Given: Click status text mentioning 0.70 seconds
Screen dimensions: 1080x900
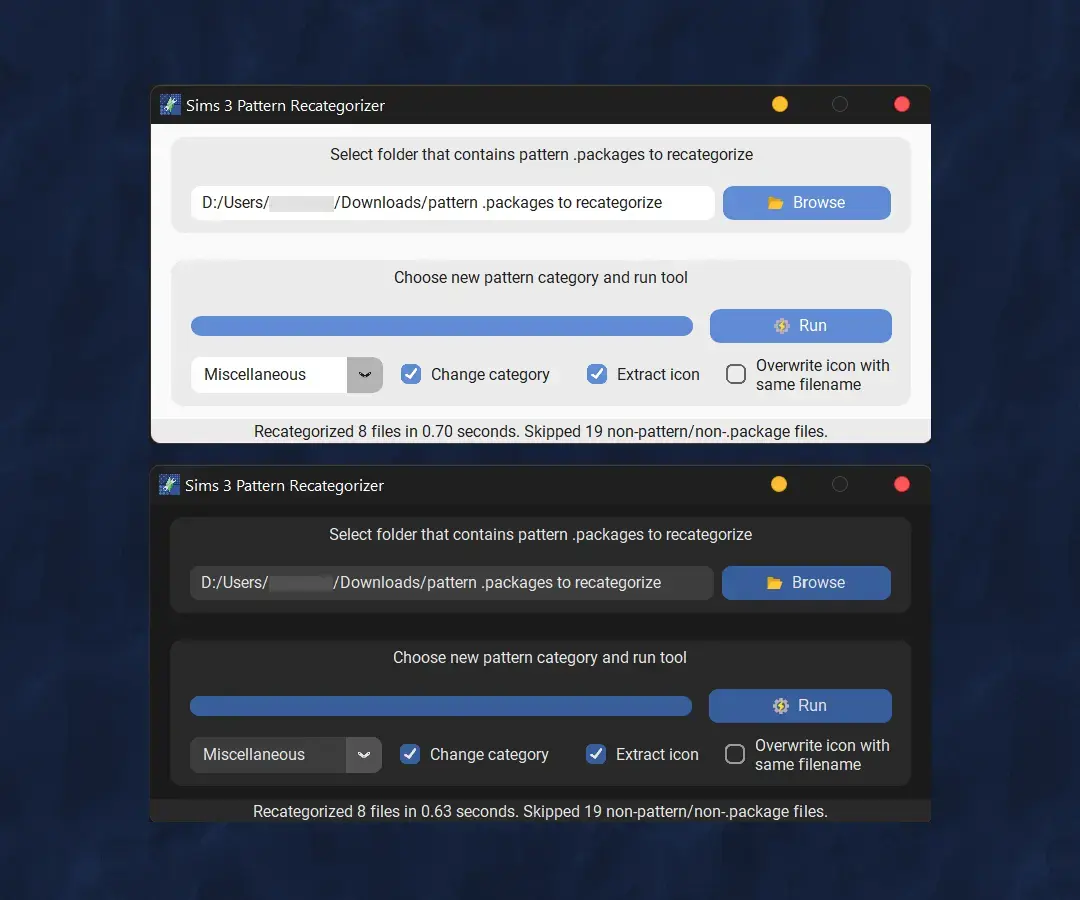Looking at the screenshot, I should click(x=541, y=431).
